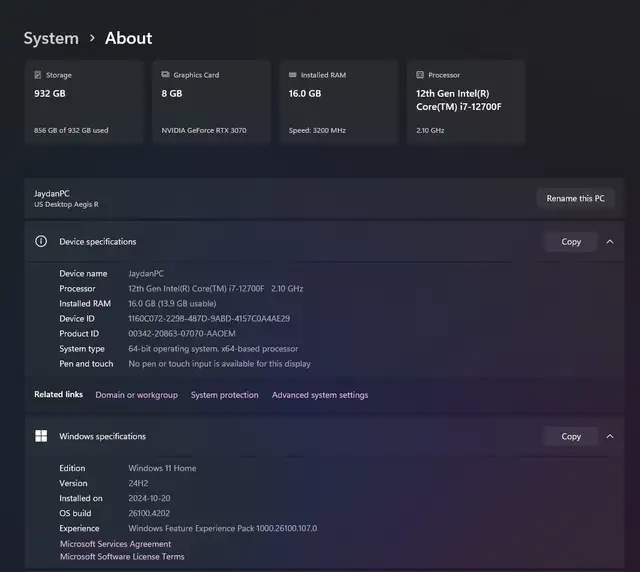Open the Graphics Card 8 GB card
The width and height of the screenshot is (640, 572).
coord(211,102)
